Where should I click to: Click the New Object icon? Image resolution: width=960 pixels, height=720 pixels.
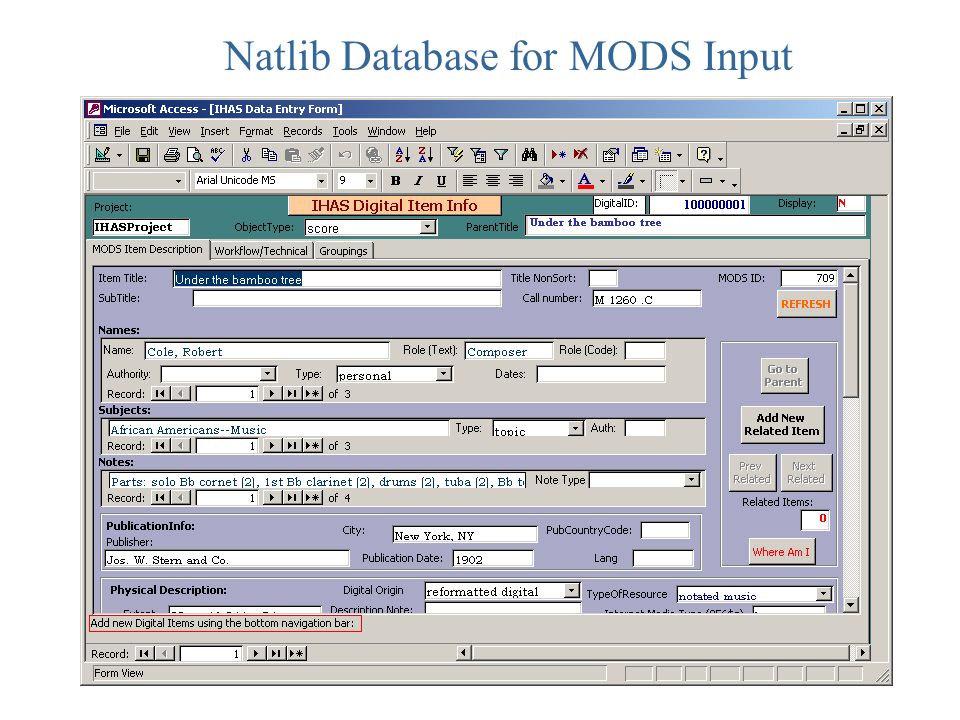tap(663, 156)
